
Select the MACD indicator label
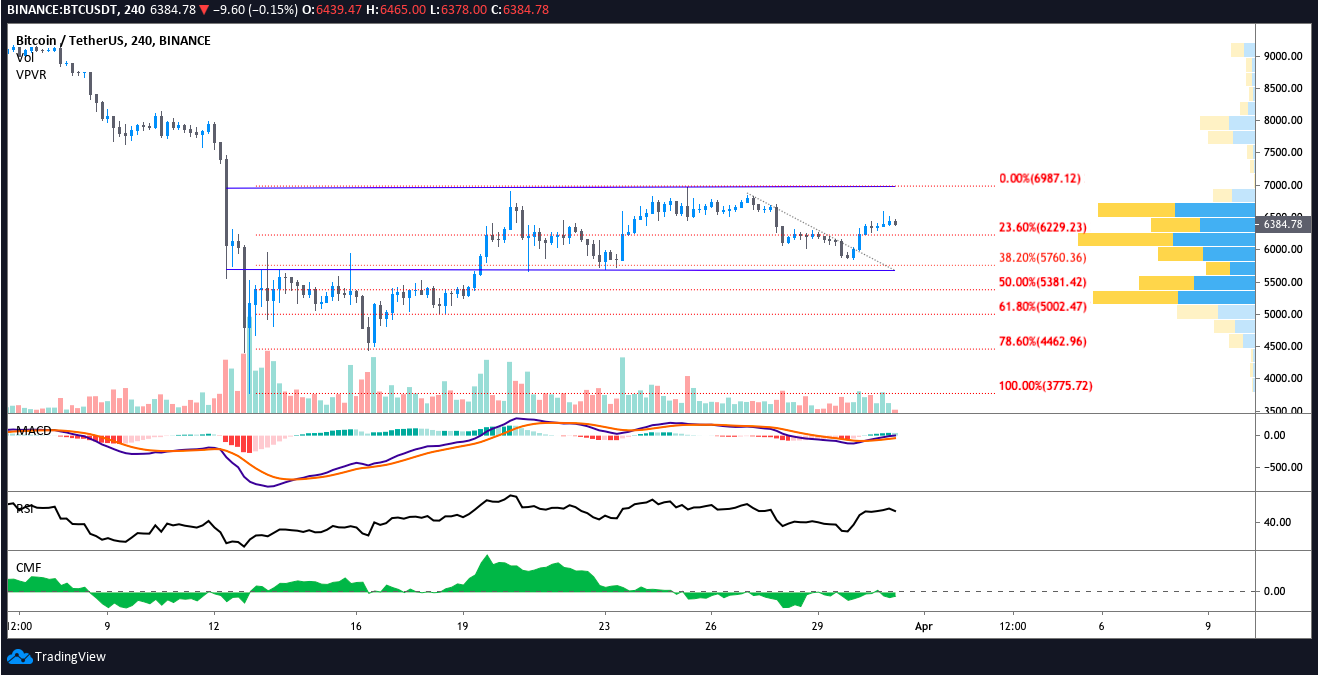[x=33, y=430]
